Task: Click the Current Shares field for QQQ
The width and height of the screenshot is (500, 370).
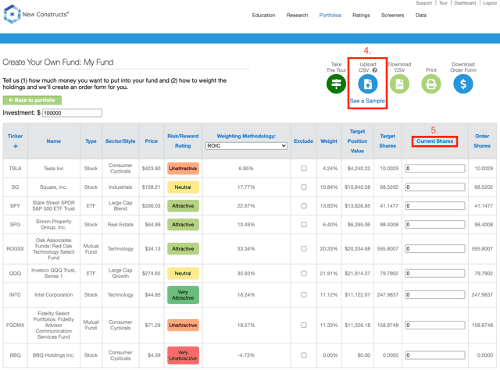Action: 435,273
